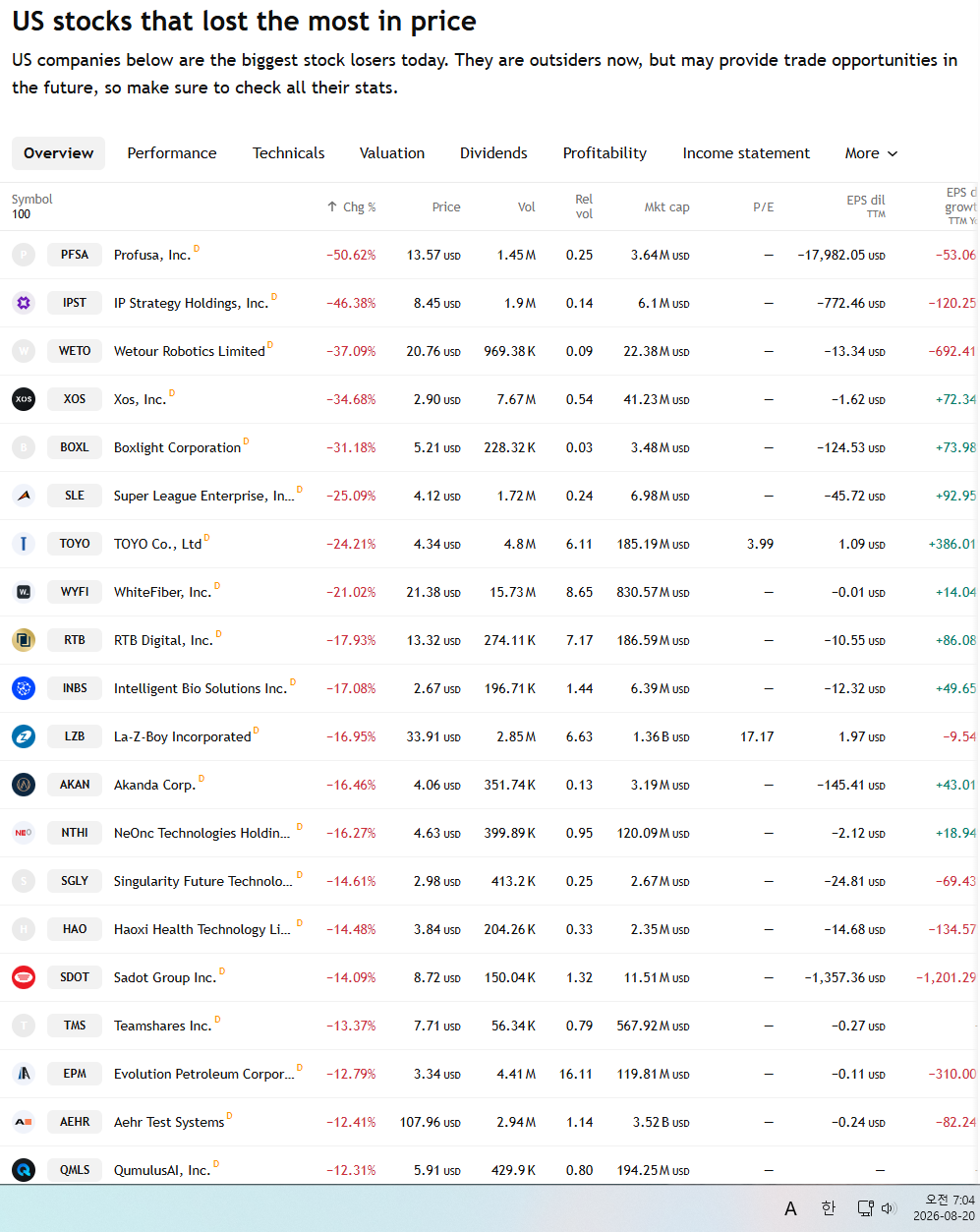Sort by the Price column header
Image resolution: width=980 pixels, height=1232 pixels.
(446, 207)
